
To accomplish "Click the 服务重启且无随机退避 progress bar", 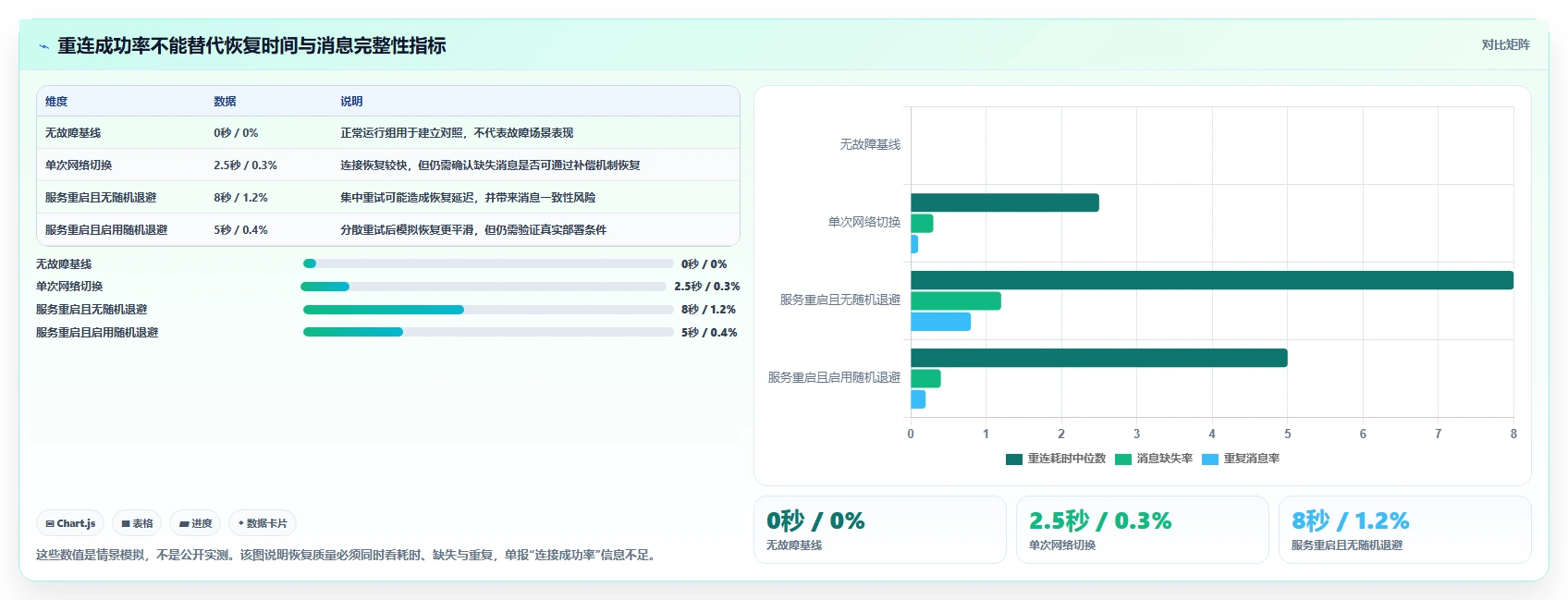I will 488,310.
